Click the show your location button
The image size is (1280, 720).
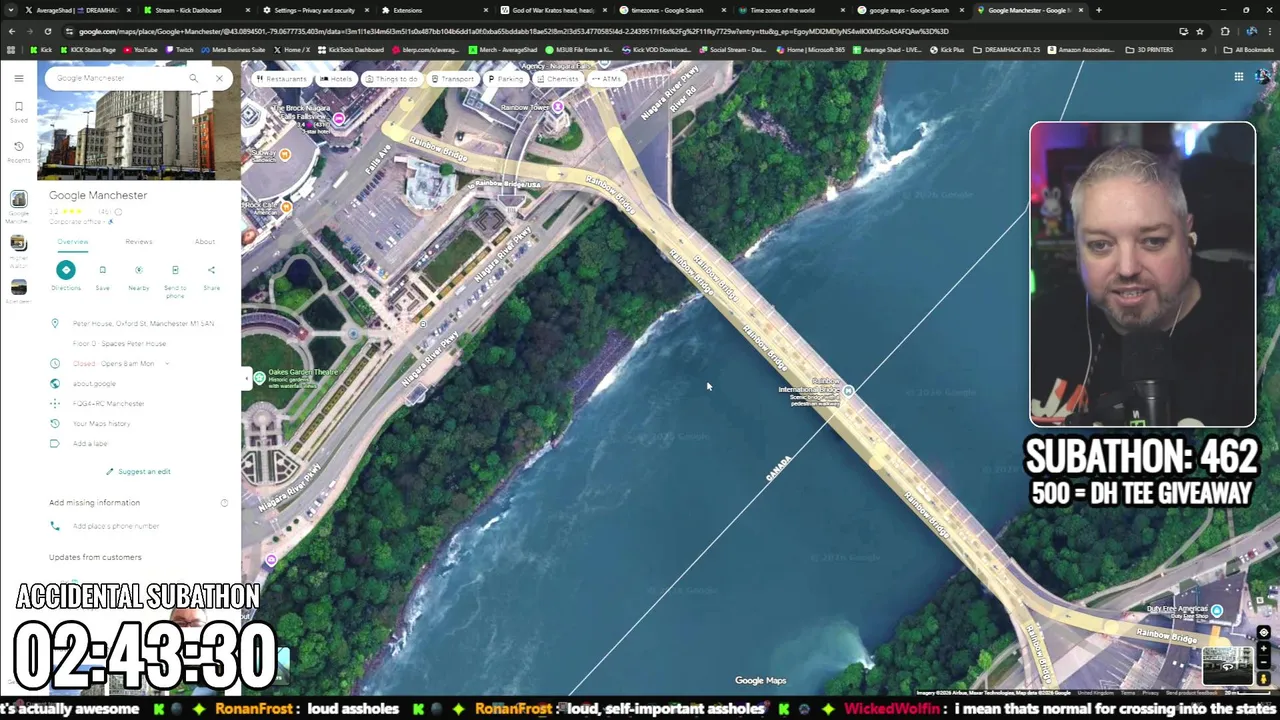(1264, 633)
